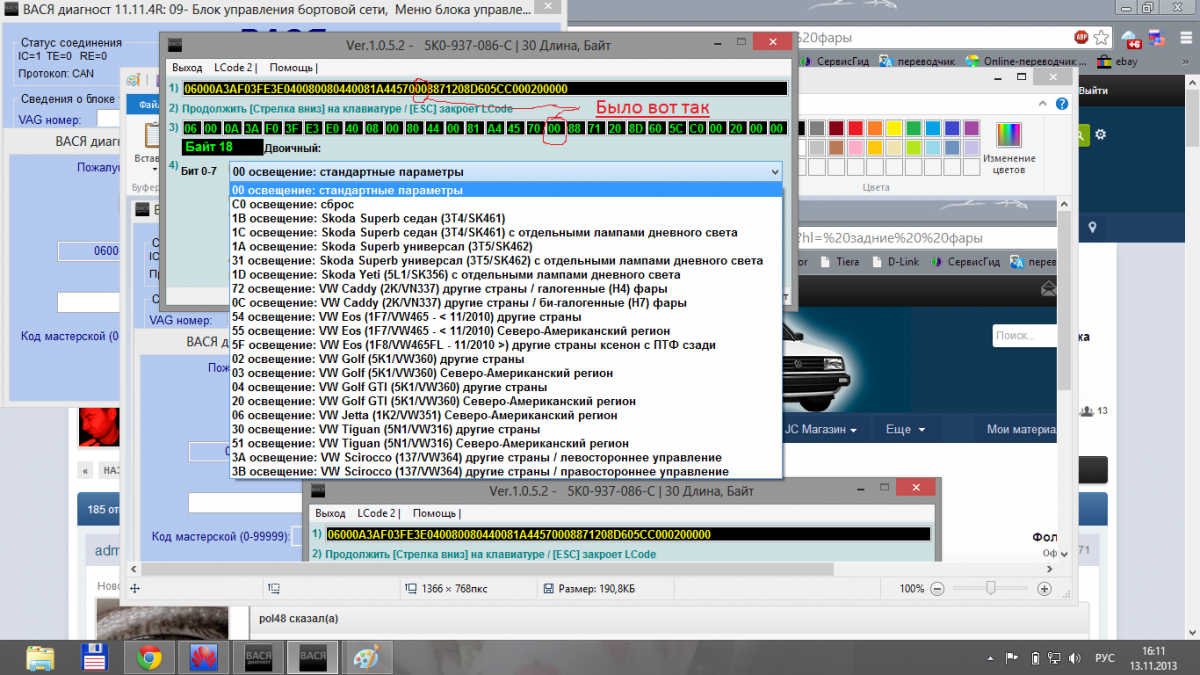1200x675 pixels.
Task: Choose 1A Skoda Superb универсал (3T5/SK462)
Action: tap(505, 246)
